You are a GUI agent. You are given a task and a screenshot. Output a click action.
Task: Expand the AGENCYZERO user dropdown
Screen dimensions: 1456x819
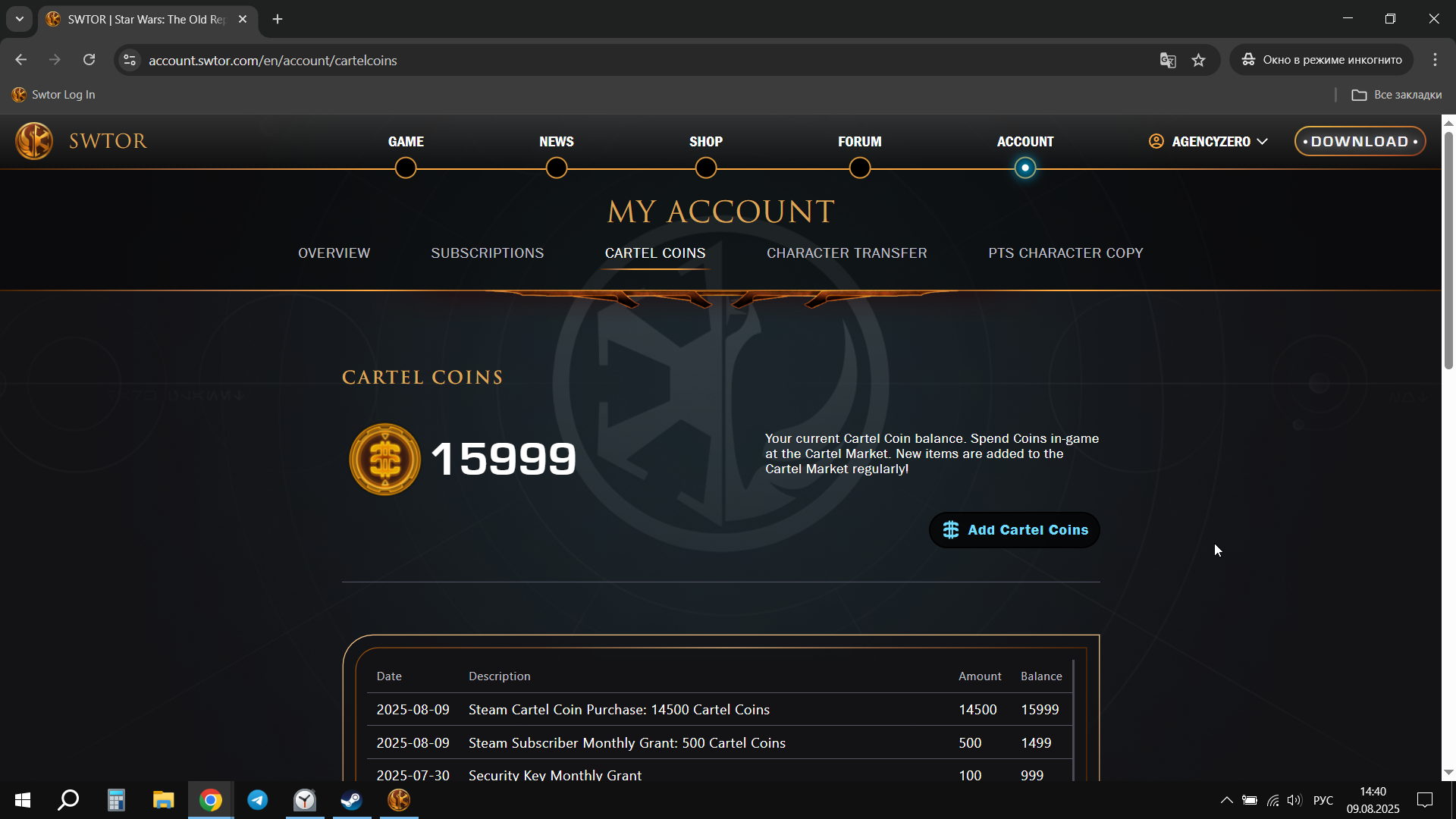click(x=1208, y=142)
